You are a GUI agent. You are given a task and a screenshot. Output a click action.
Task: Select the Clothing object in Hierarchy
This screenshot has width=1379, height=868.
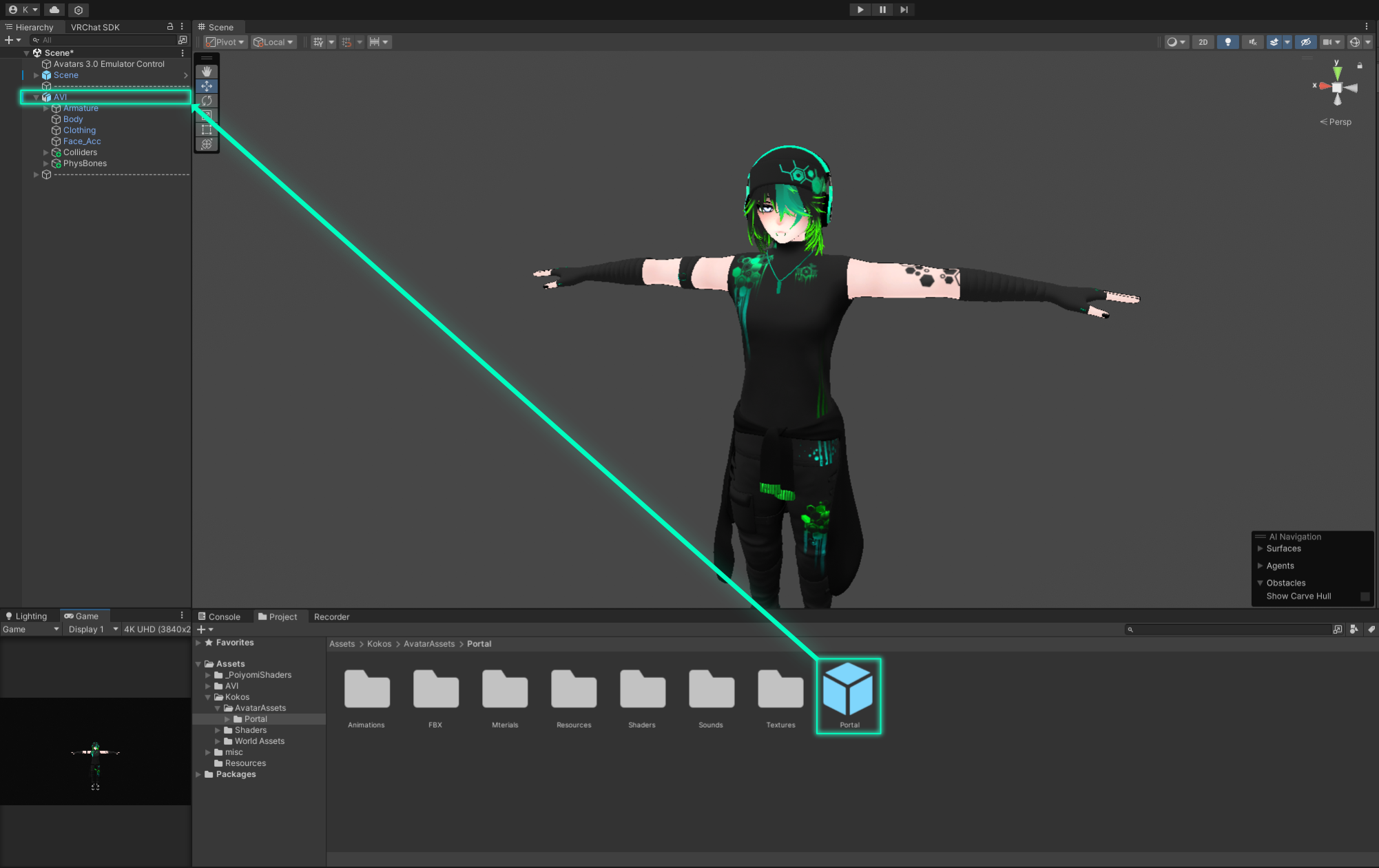tap(79, 130)
